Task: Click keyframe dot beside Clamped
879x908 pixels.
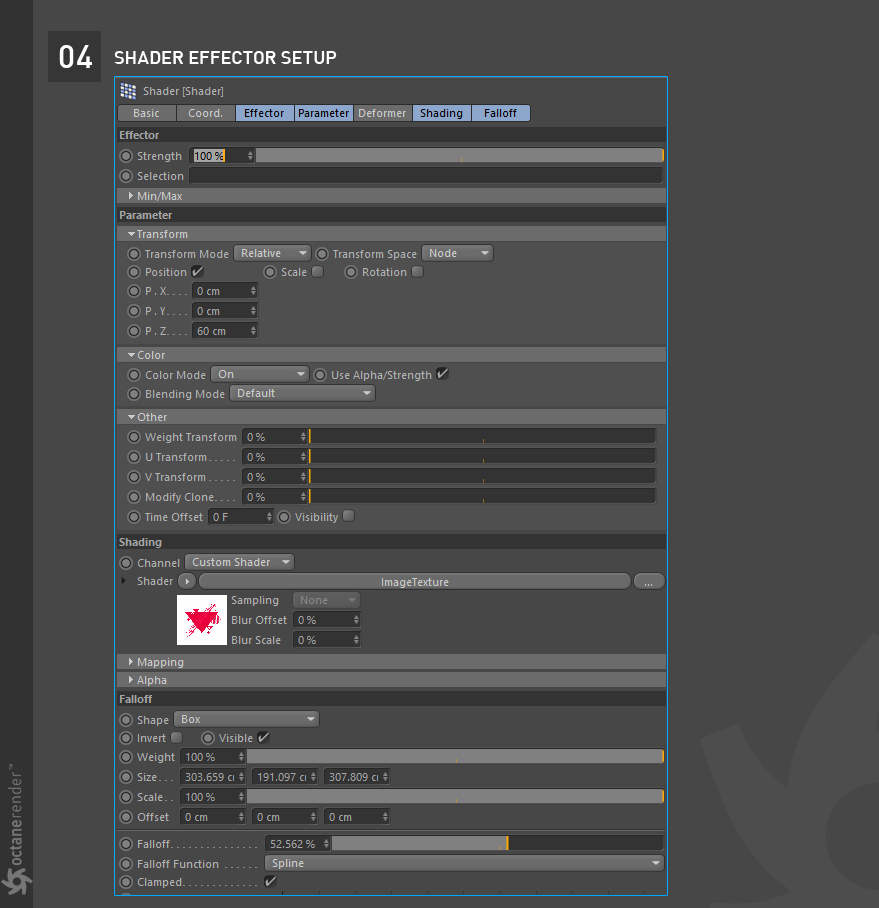Action: pos(126,882)
